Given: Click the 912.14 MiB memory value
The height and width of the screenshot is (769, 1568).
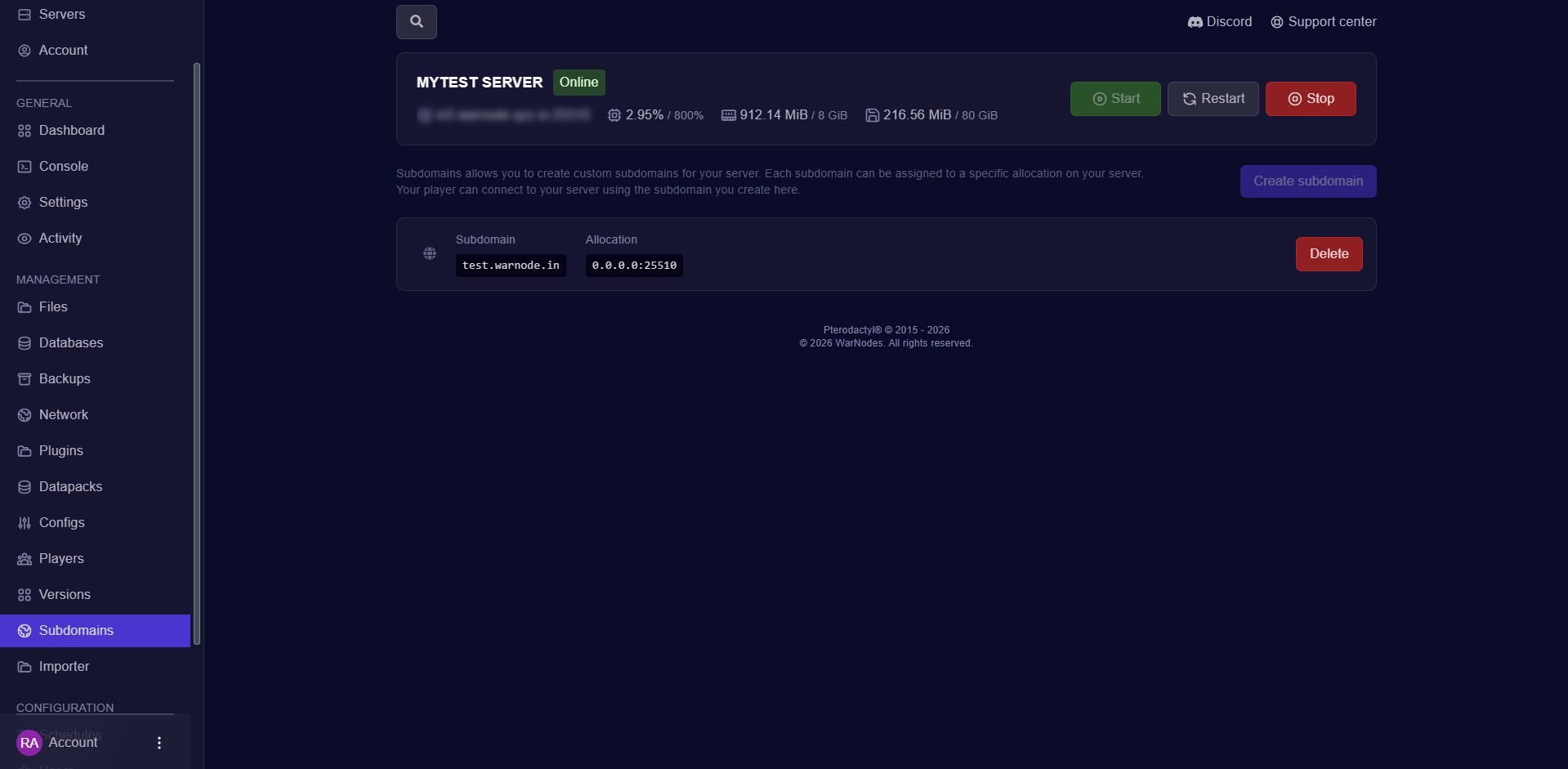Looking at the screenshot, I should point(774,115).
